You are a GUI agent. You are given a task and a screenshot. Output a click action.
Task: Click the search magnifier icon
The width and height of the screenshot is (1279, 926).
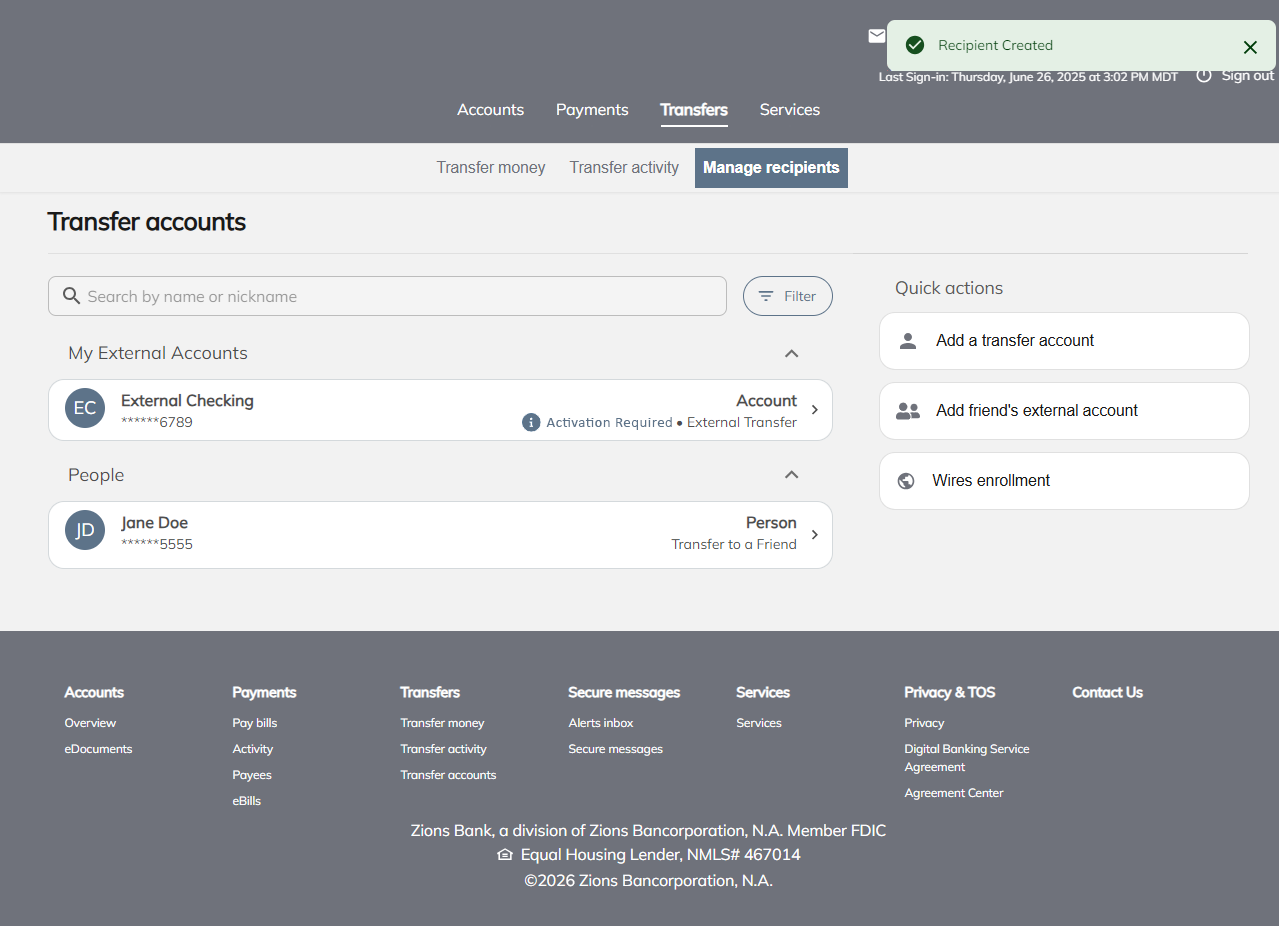point(71,296)
